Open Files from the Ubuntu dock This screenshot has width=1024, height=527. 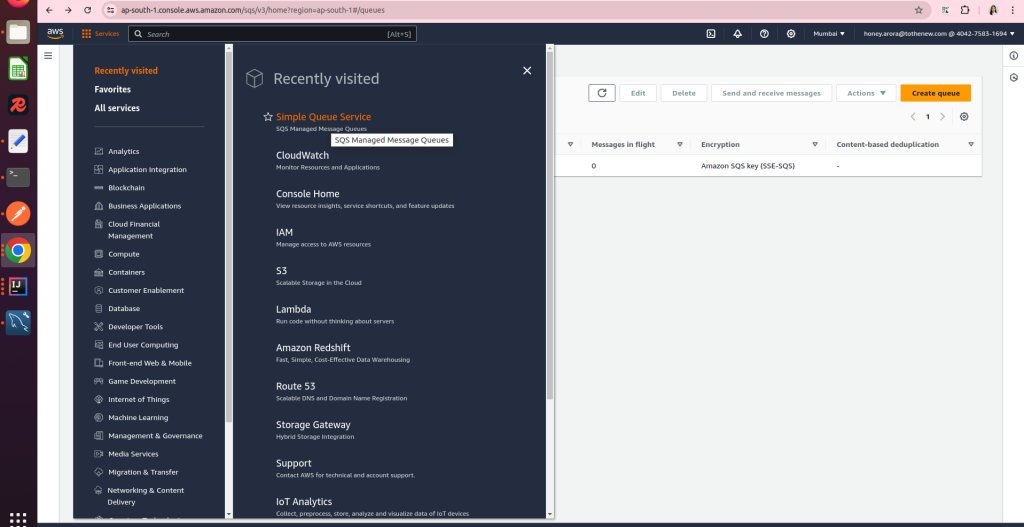tap(18, 32)
